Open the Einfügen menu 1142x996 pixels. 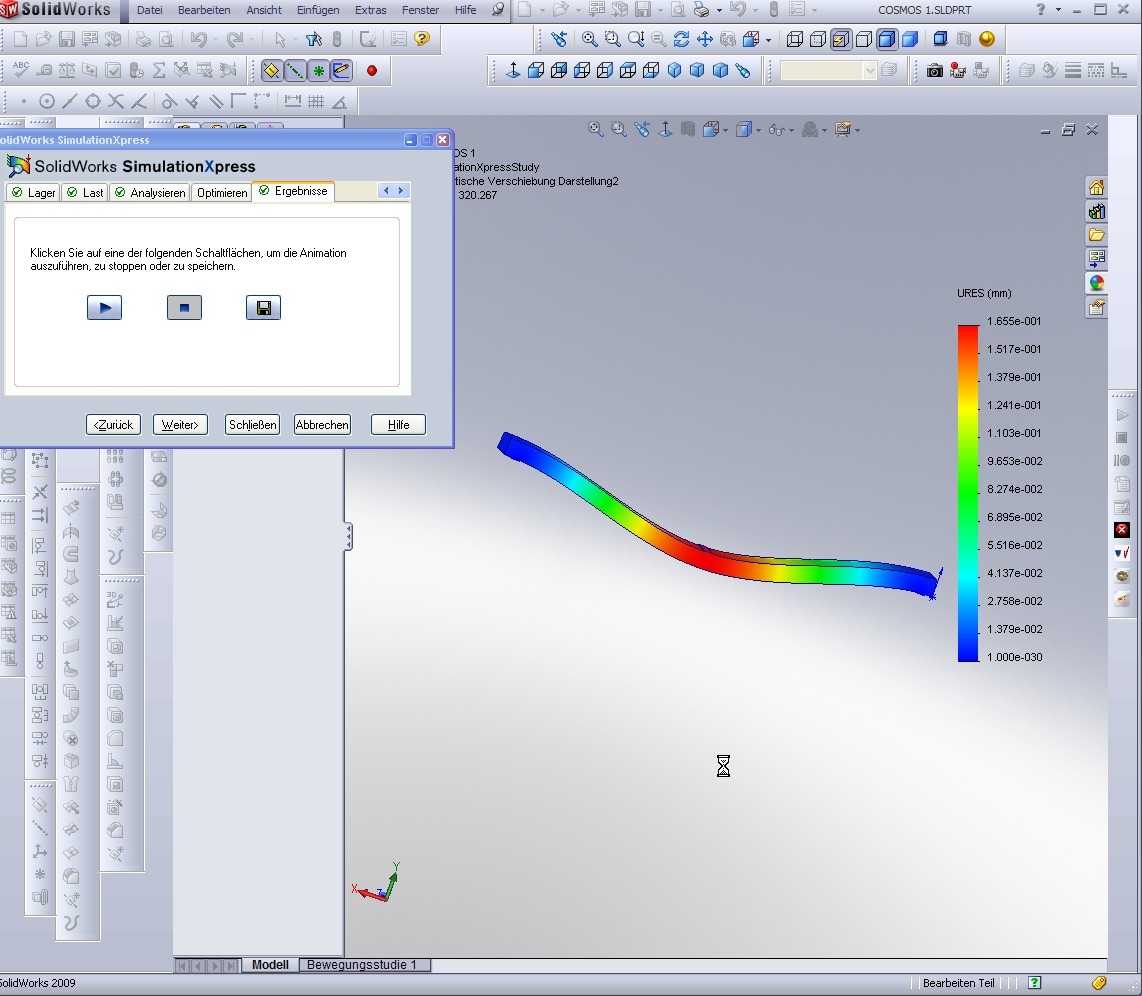point(318,10)
